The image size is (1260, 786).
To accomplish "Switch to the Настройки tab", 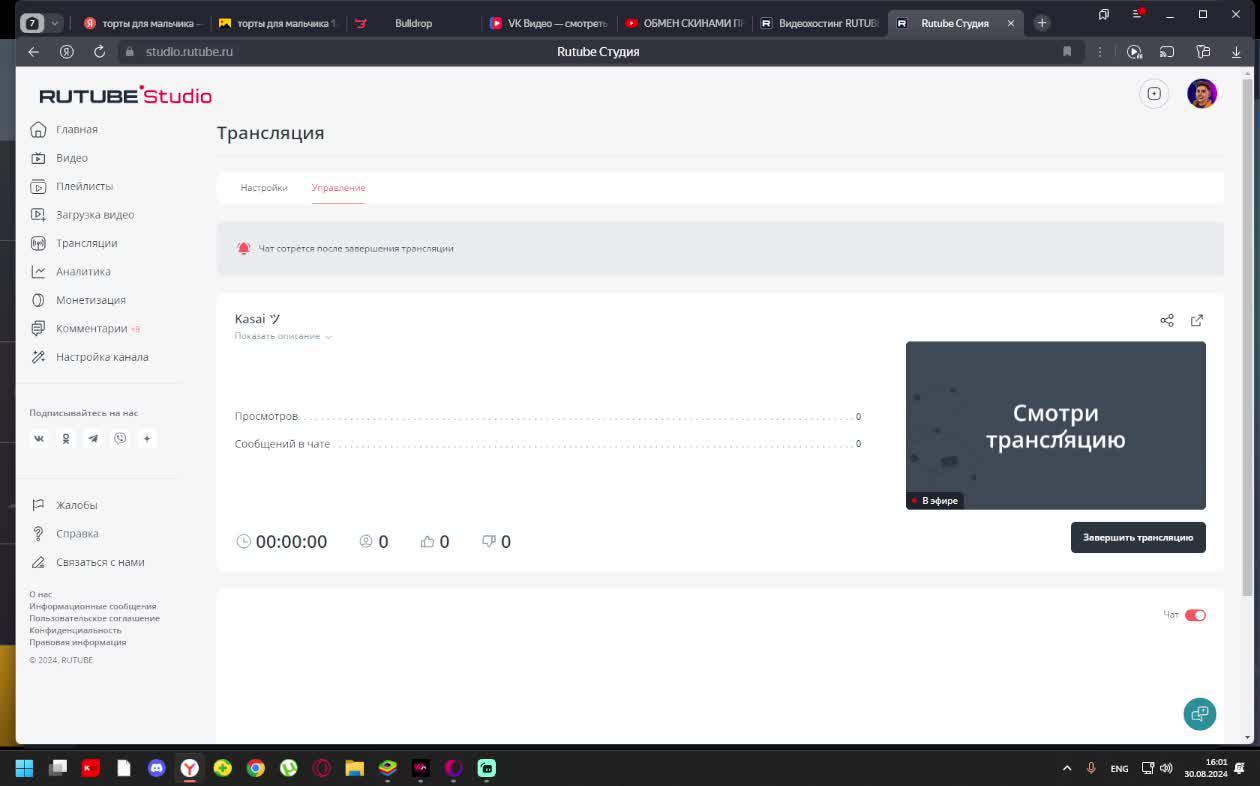I will (264, 188).
